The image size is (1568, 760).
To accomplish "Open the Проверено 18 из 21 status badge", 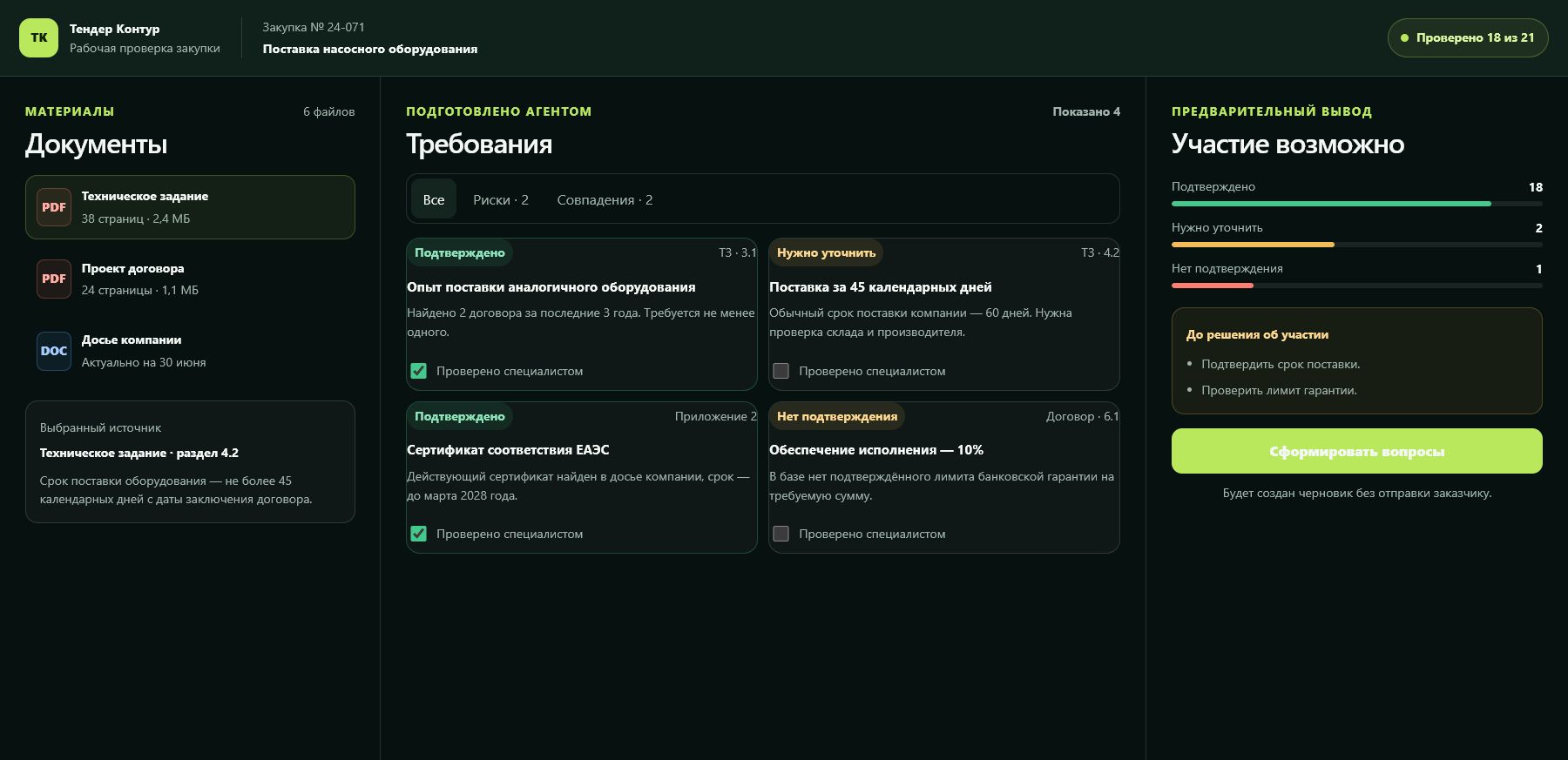I will click(1468, 38).
